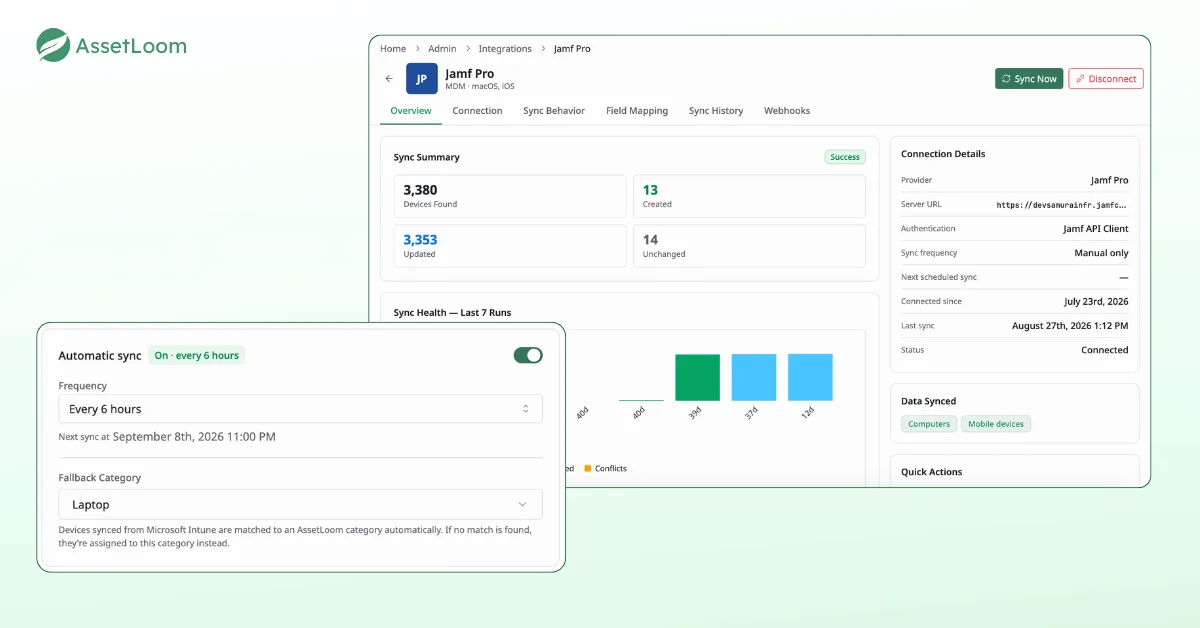Click the August 27th, 2026 1:12 PM last sync

coord(1070,326)
